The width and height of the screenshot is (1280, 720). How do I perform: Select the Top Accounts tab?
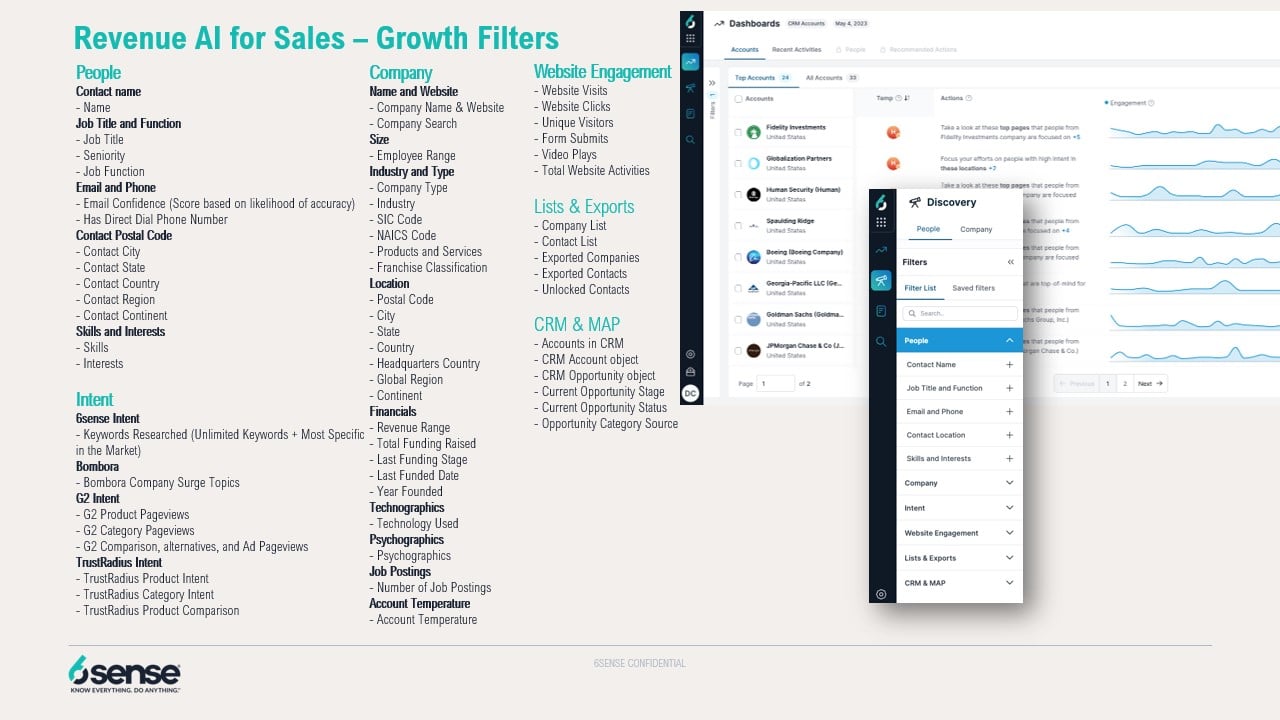coord(762,77)
